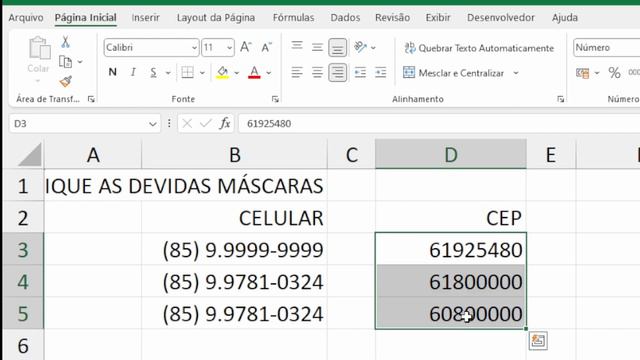Select the CELULAR header cell
This screenshot has height=360, width=640.
[234, 218]
